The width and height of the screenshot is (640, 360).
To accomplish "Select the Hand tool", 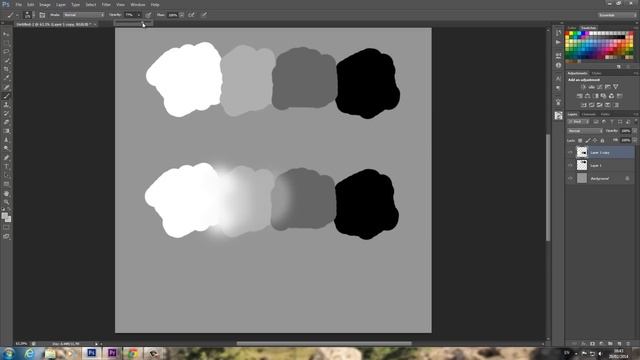I will (6, 193).
